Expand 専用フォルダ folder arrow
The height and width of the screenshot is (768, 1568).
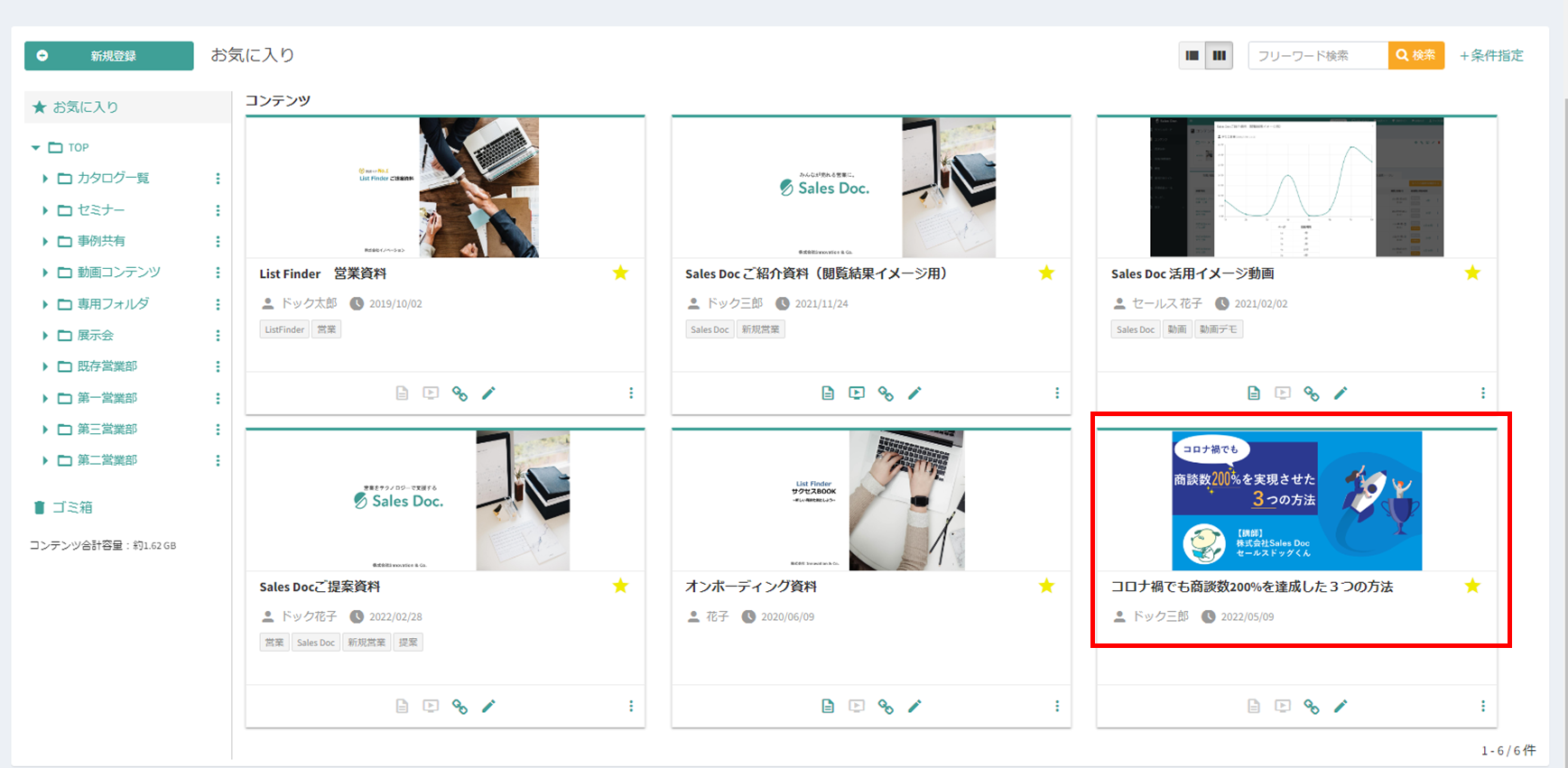pos(45,304)
